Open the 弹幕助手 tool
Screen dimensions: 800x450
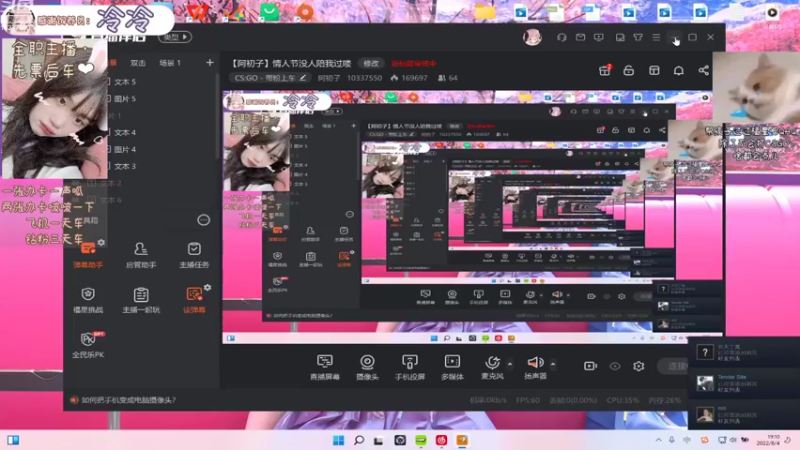(88, 255)
